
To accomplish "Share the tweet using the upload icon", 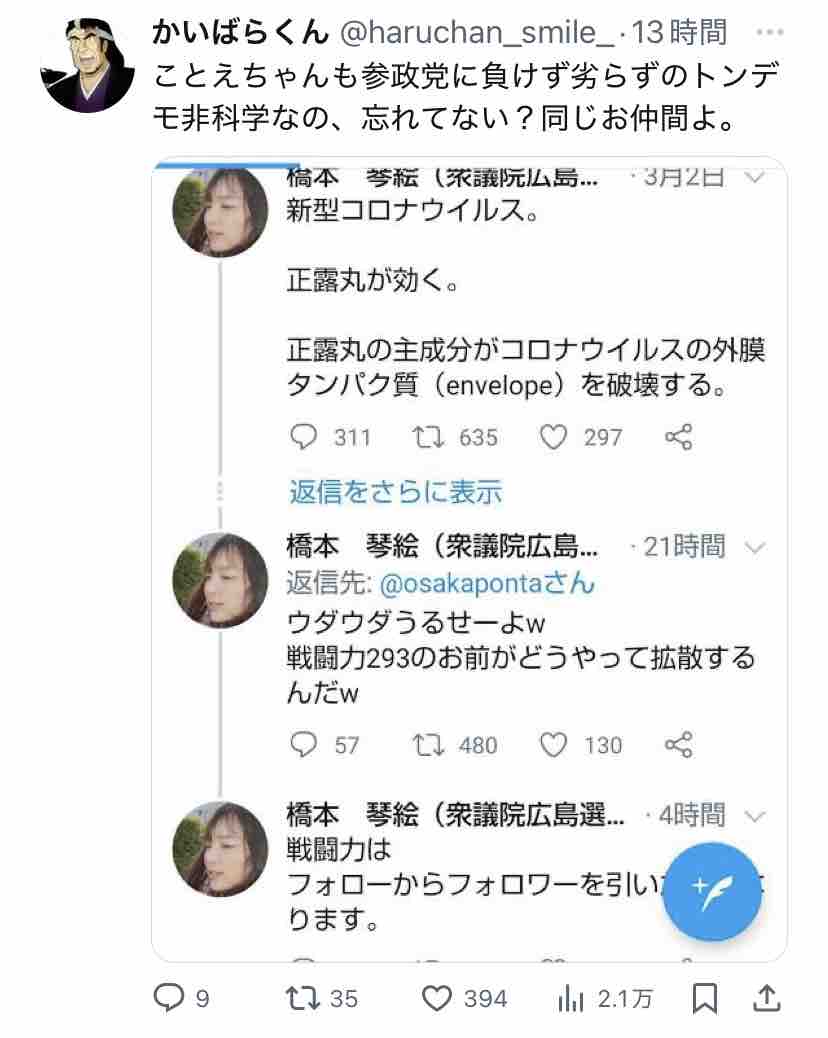I will pos(766,997).
